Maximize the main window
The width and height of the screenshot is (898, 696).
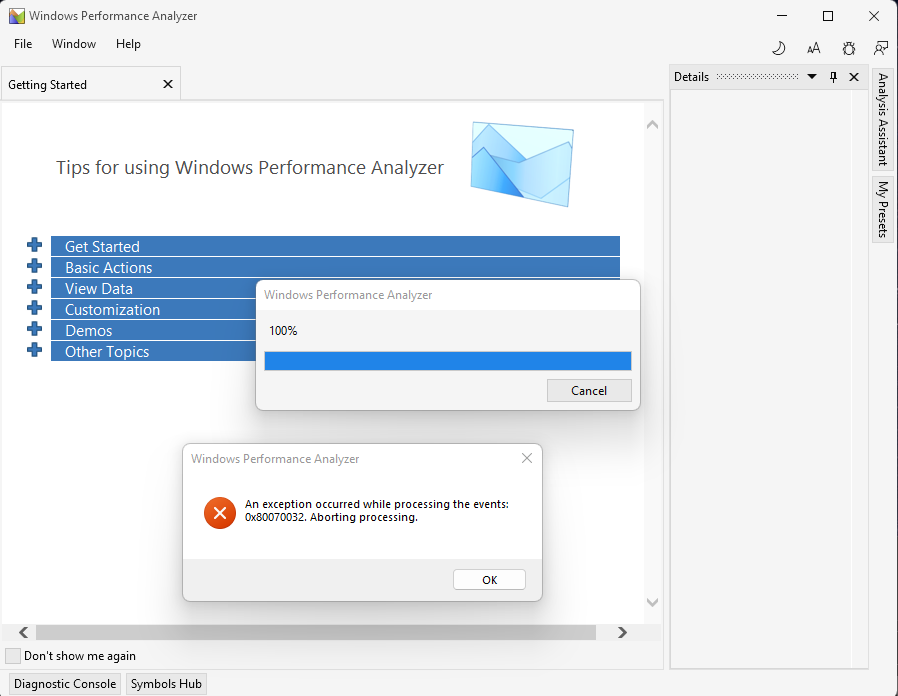pos(828,16)
